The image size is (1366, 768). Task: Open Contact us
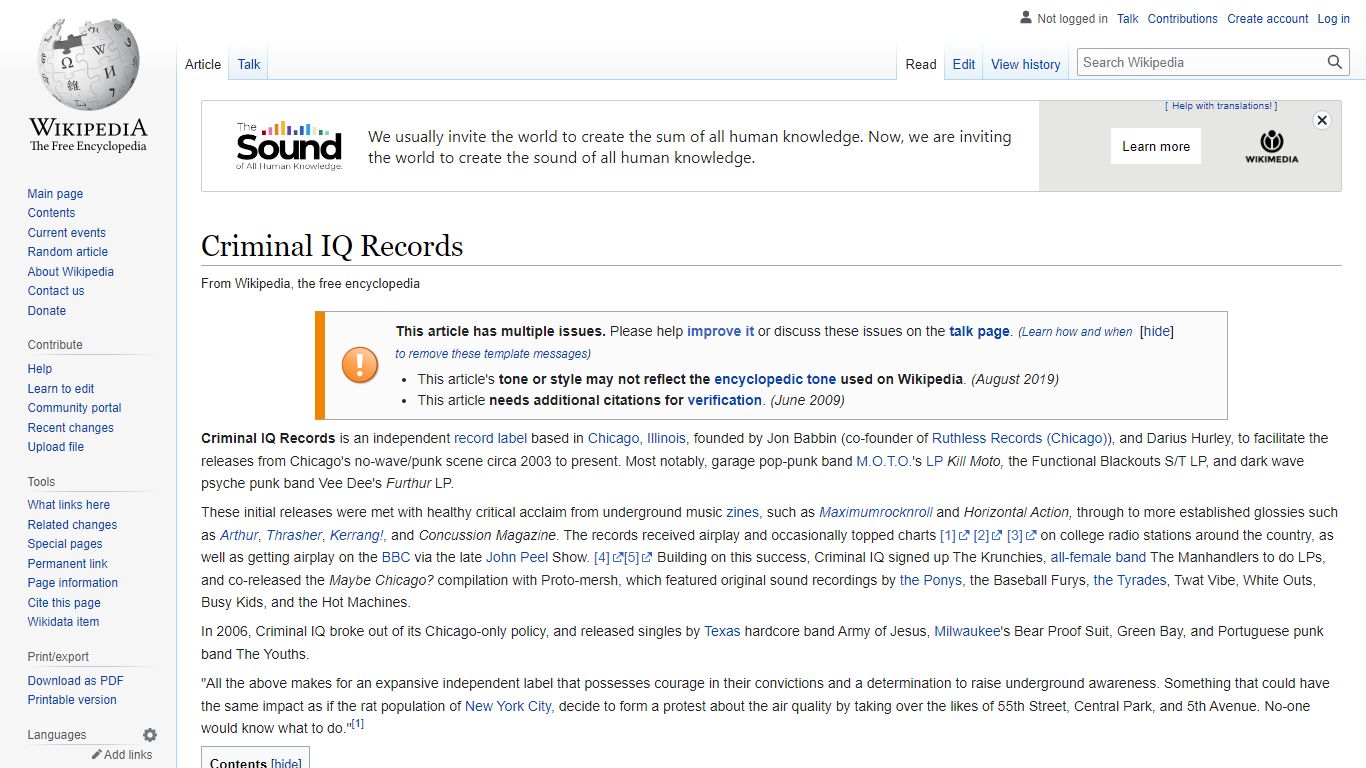56,291
